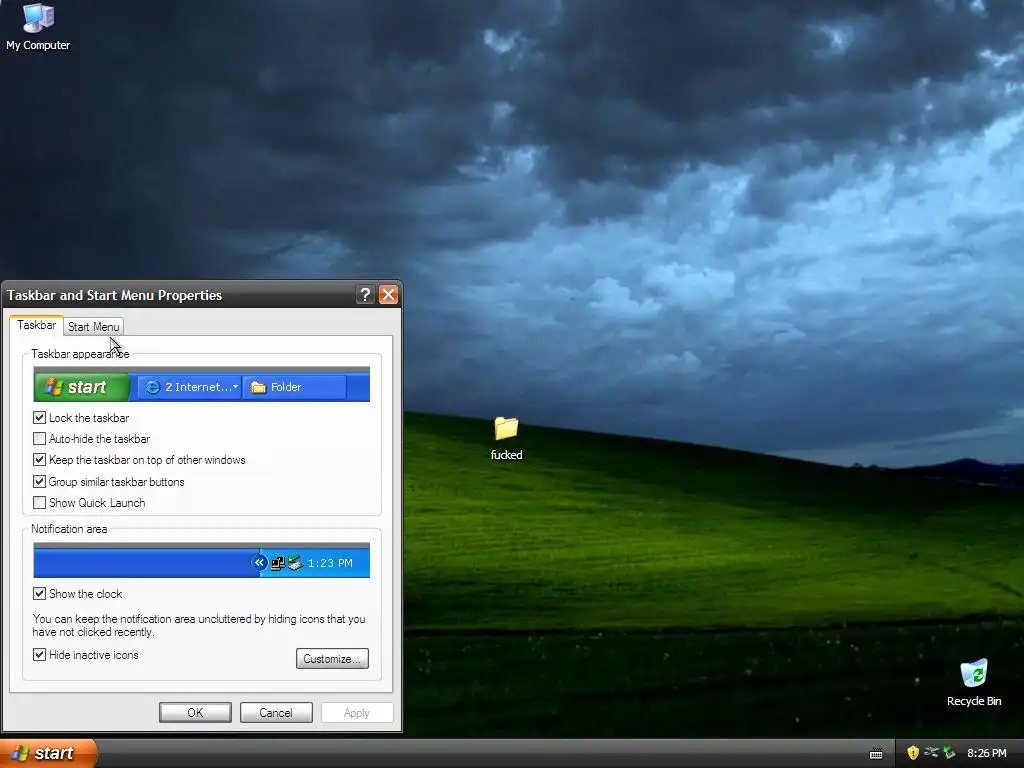Click the Customize... button
The width and height of the screenshot is (1024, 768).
(332, 658)
